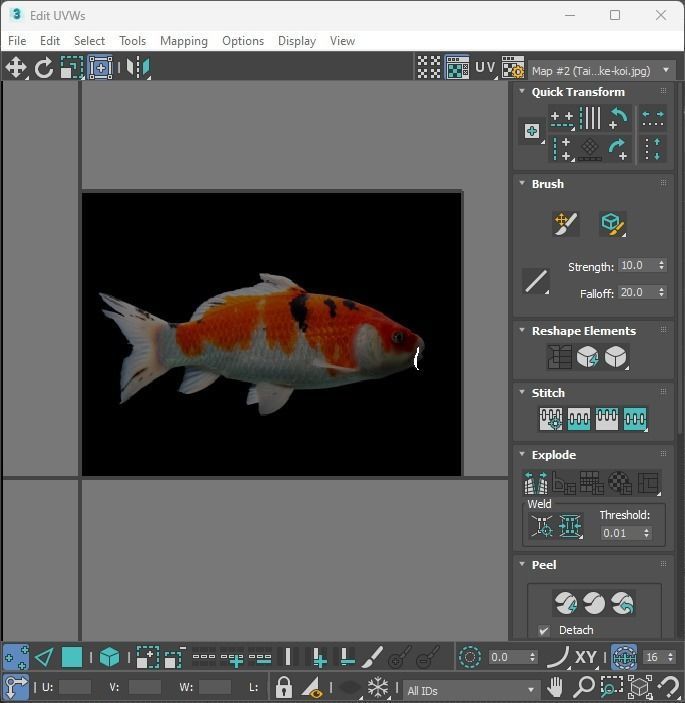Click the UV coordinate space button
The height and width of the screenshot is (703, 685).
(x=485, y=68)
